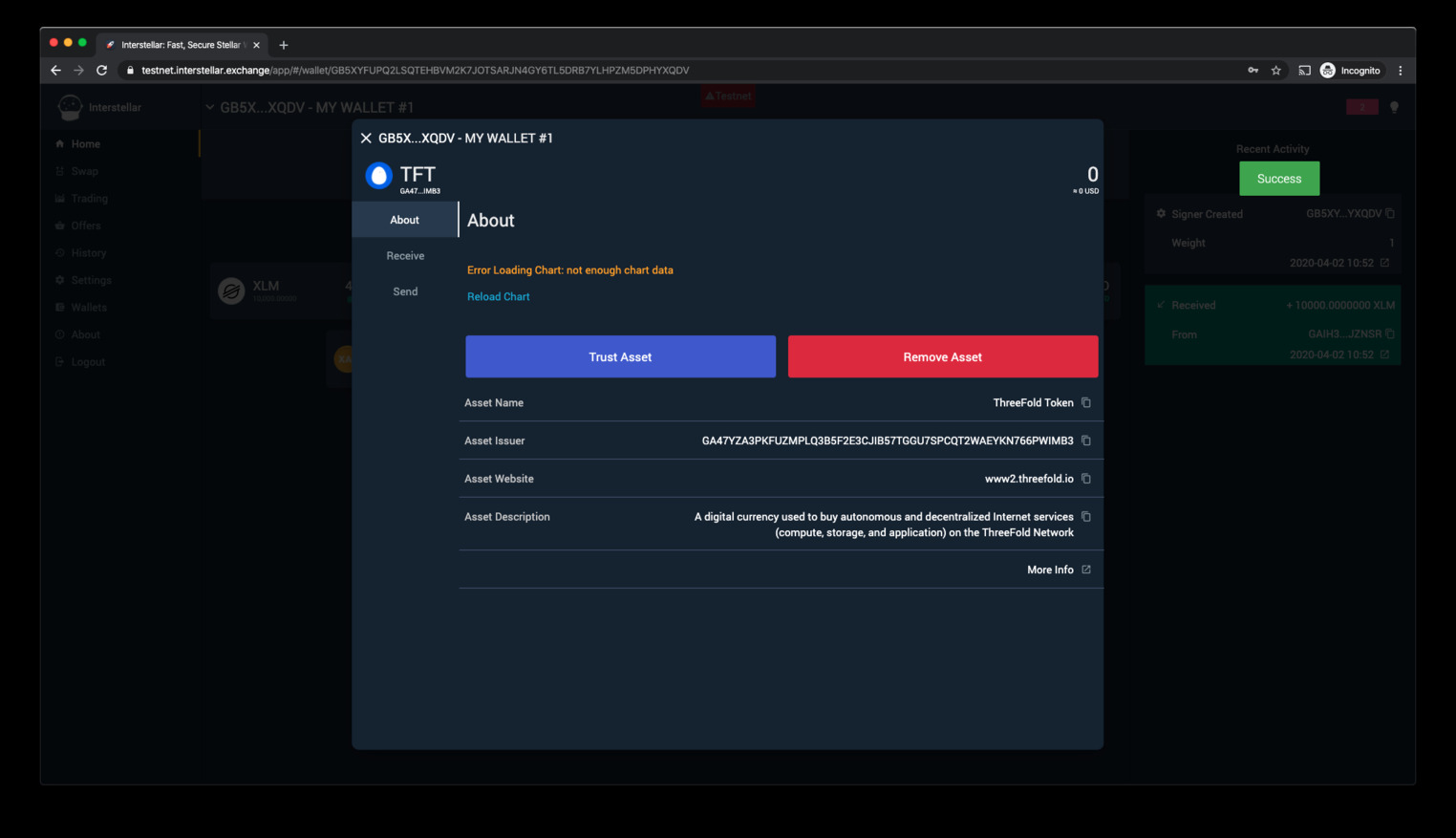
Task: Bookmark this page with the star icon
Action: 1275,71
